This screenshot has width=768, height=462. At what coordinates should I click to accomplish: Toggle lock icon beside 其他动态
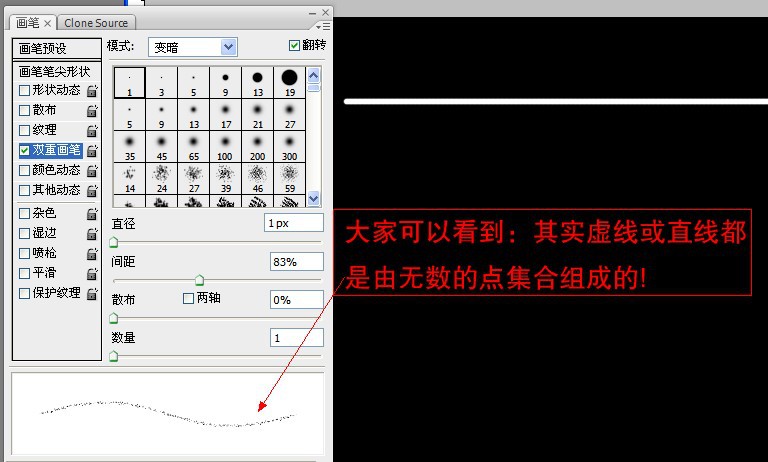click(92, 190)
